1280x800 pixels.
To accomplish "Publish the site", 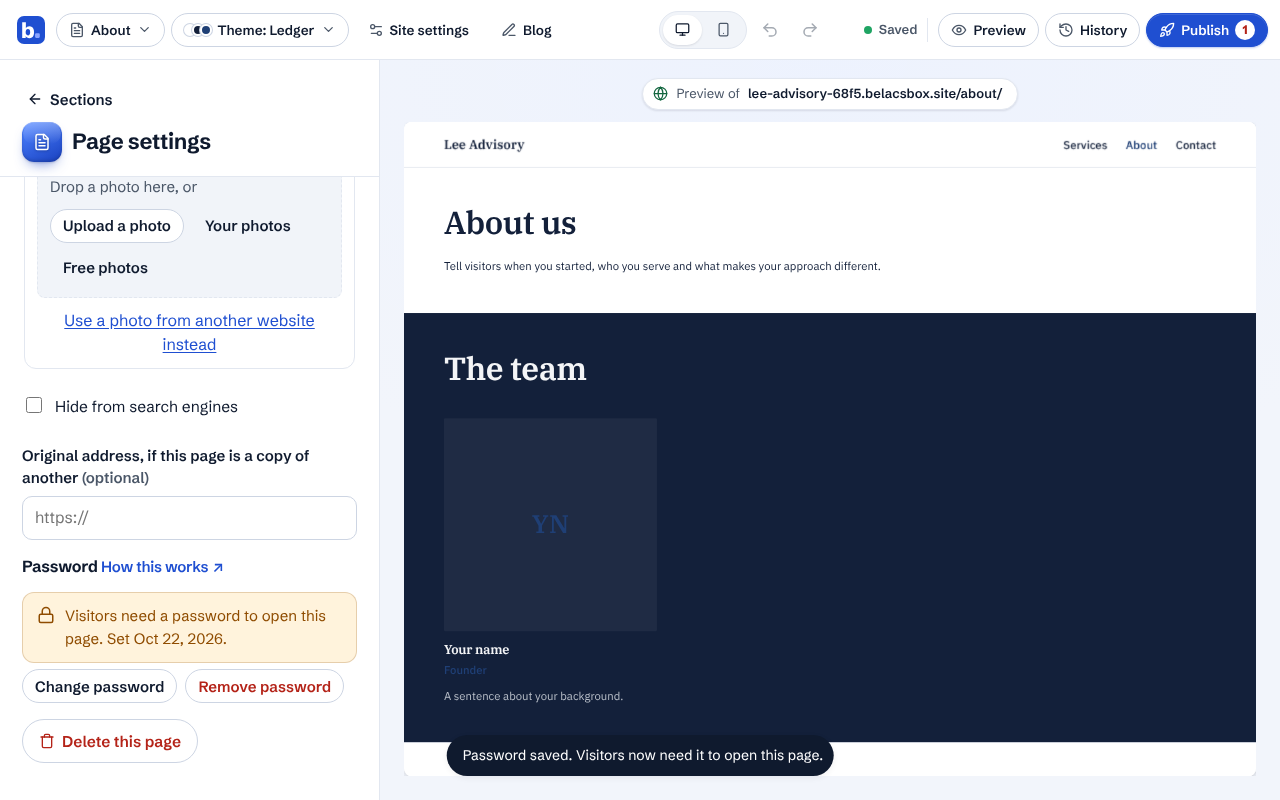I will [x=1206, y=30].
